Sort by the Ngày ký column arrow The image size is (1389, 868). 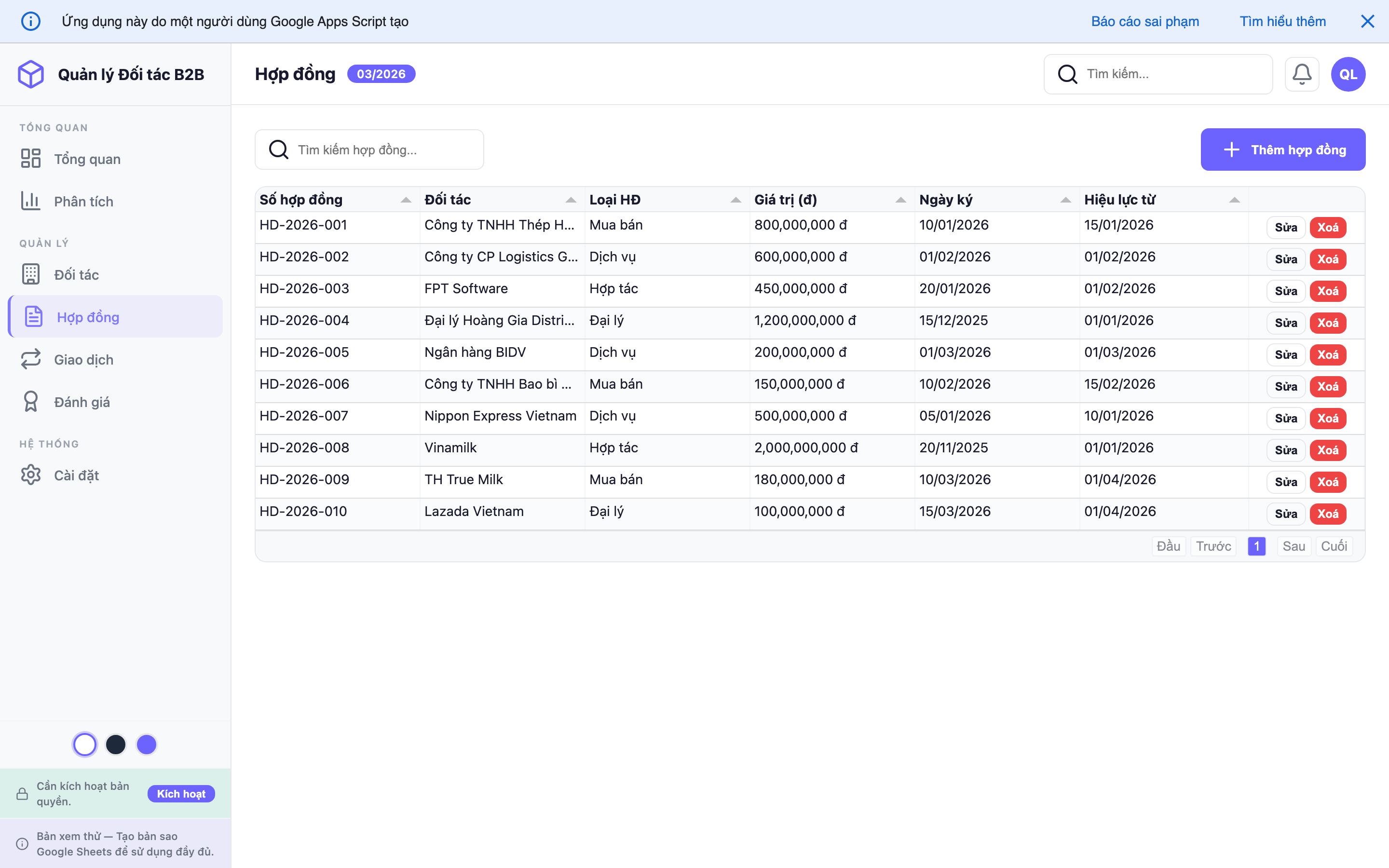click(1065, 199)
